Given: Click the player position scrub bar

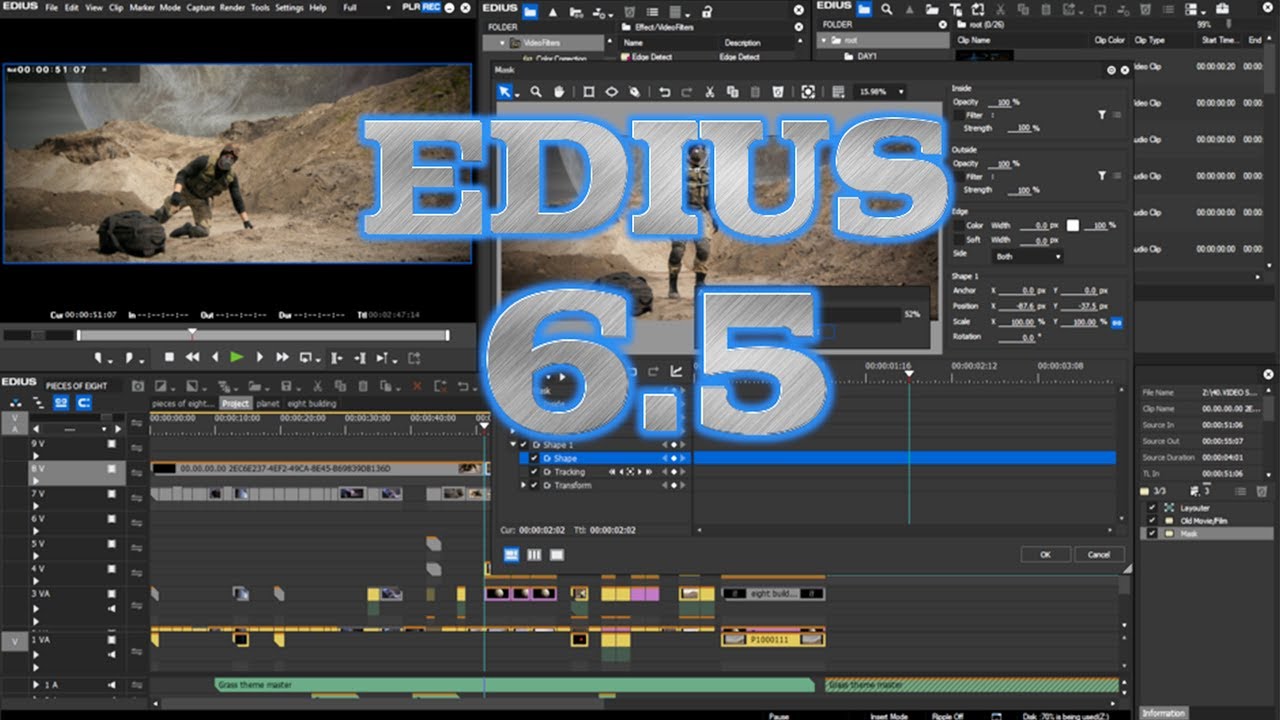Looking at the screenshot, I should point(263,336).
